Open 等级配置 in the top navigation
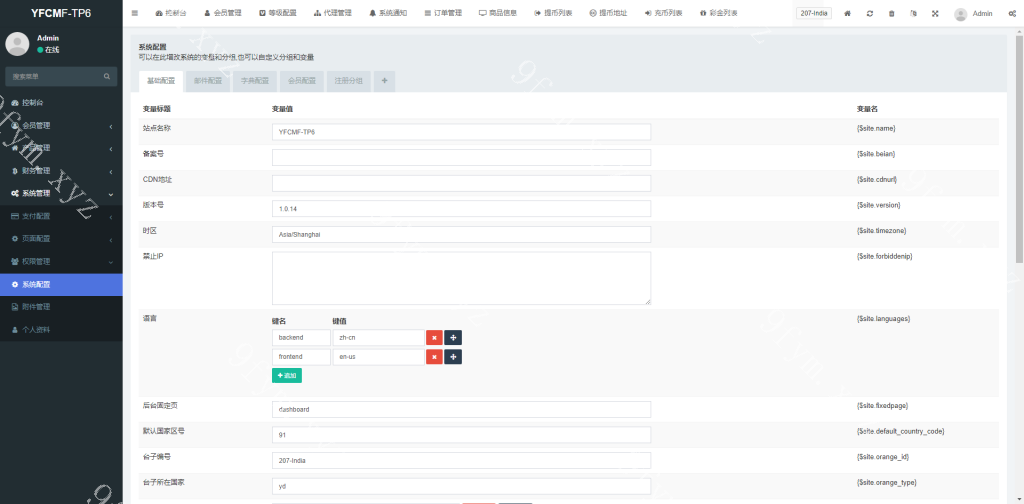Screen dimensions: 1024x504 (278, 13)
